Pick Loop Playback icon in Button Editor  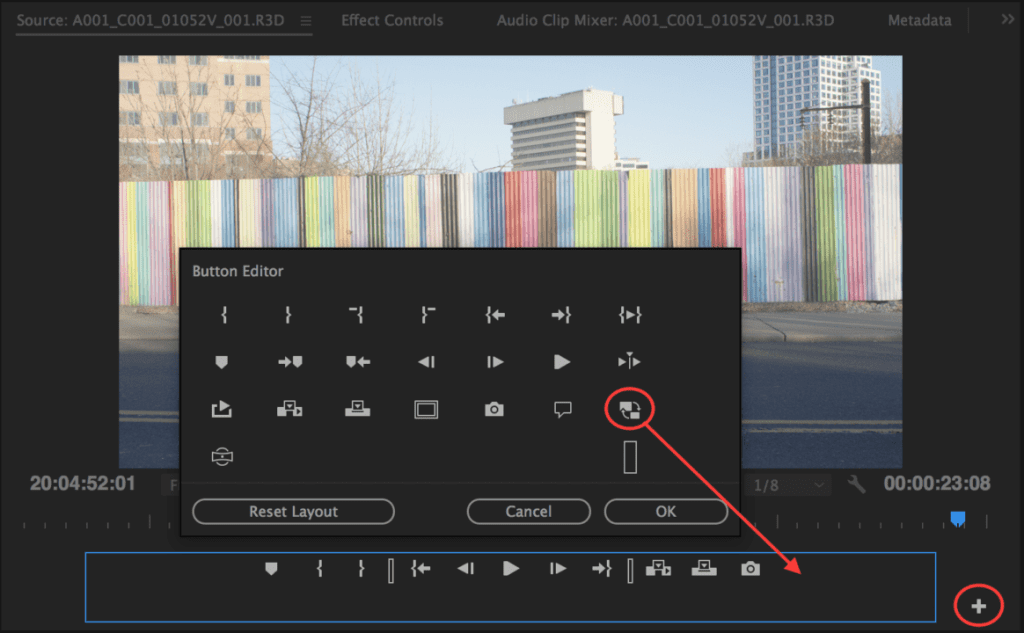point(221,409)
